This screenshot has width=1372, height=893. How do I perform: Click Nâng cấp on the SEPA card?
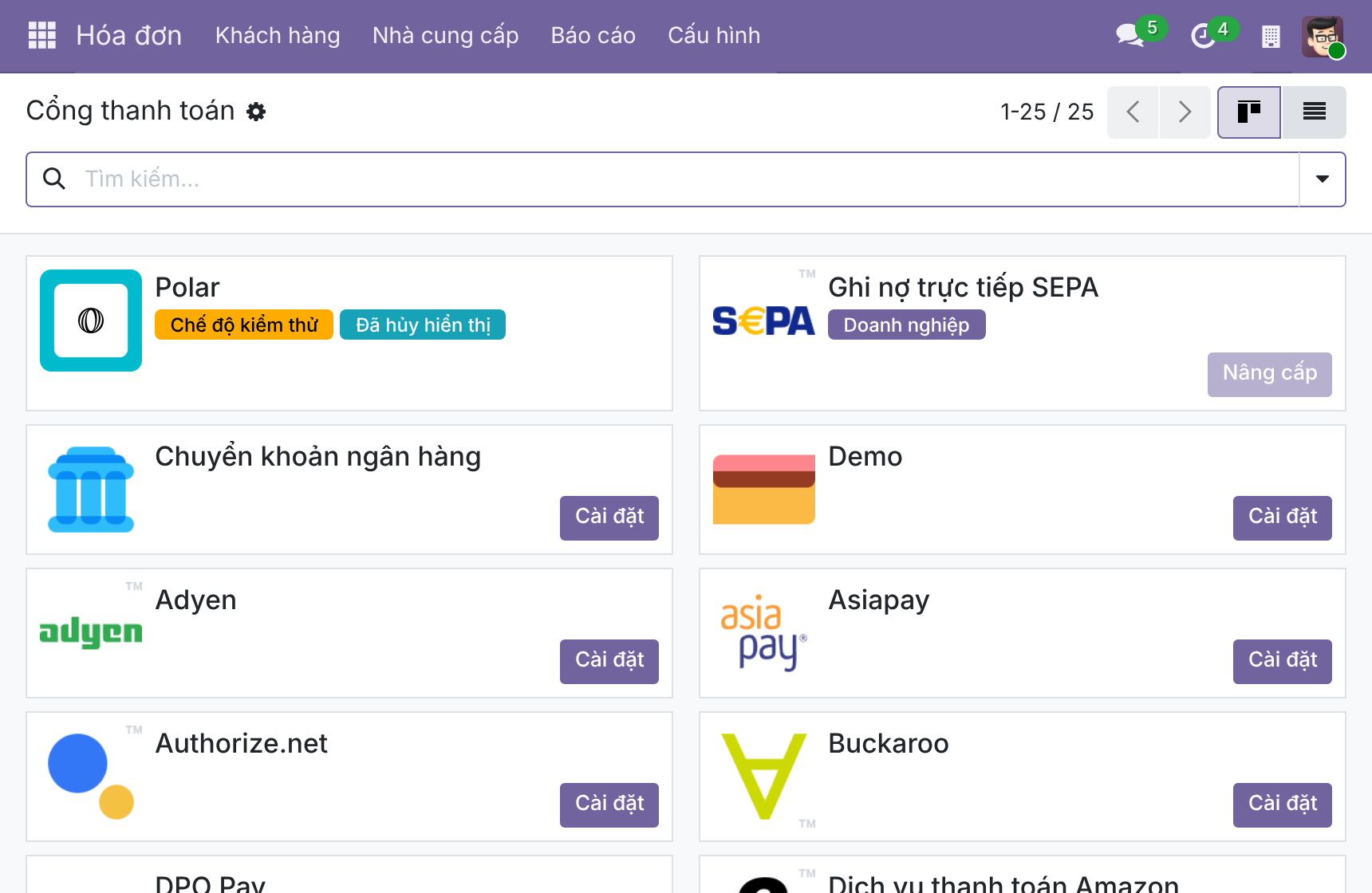point(1270,375)
